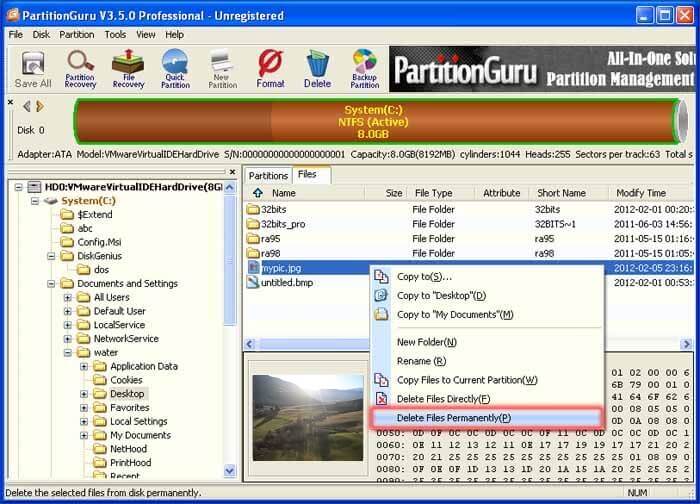The height and width of the screenshot is (504, 700).
Task: Switch to the Files tab
Action: (x=312, y=174)
